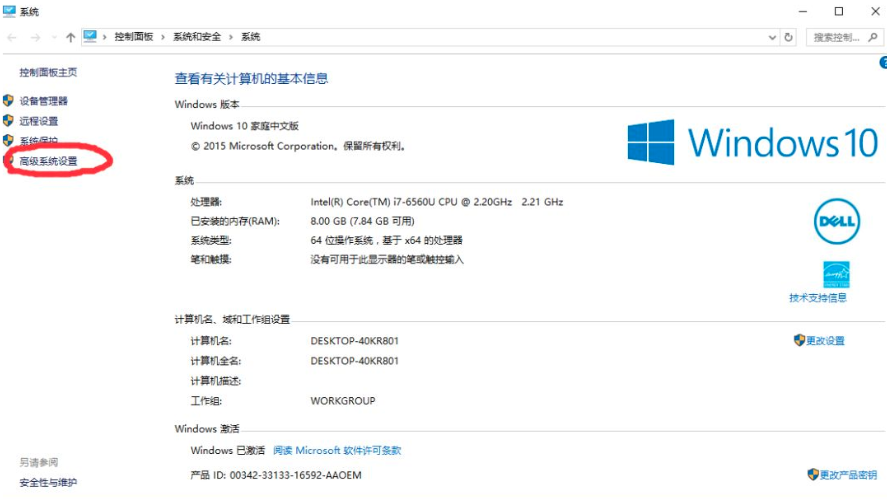The height and width of the screenshot is (499, 887).
Task: Click shield icon next to 更改产品密钥
Action: (813, 475)
